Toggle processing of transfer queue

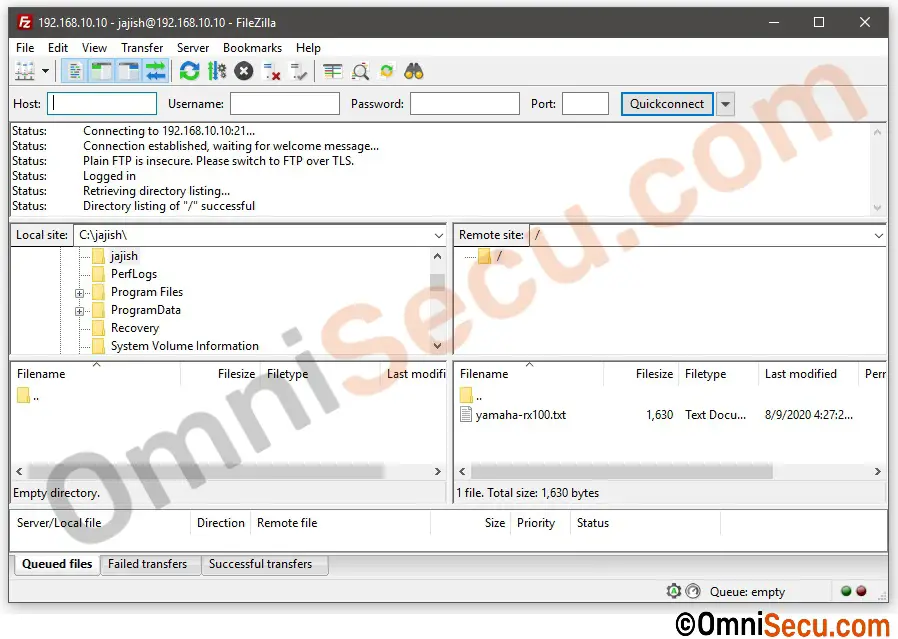[x=216, y=72]
